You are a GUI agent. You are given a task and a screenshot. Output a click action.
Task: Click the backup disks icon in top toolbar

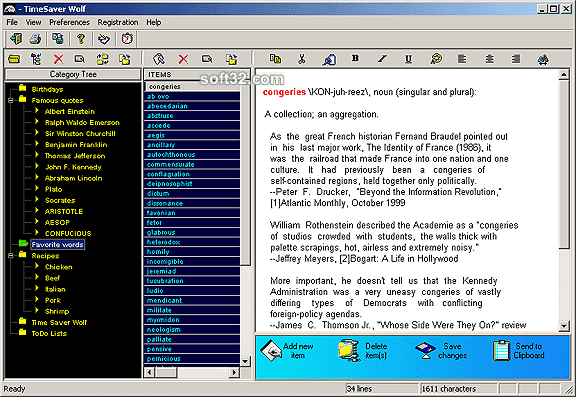click(x=58, y=39)
